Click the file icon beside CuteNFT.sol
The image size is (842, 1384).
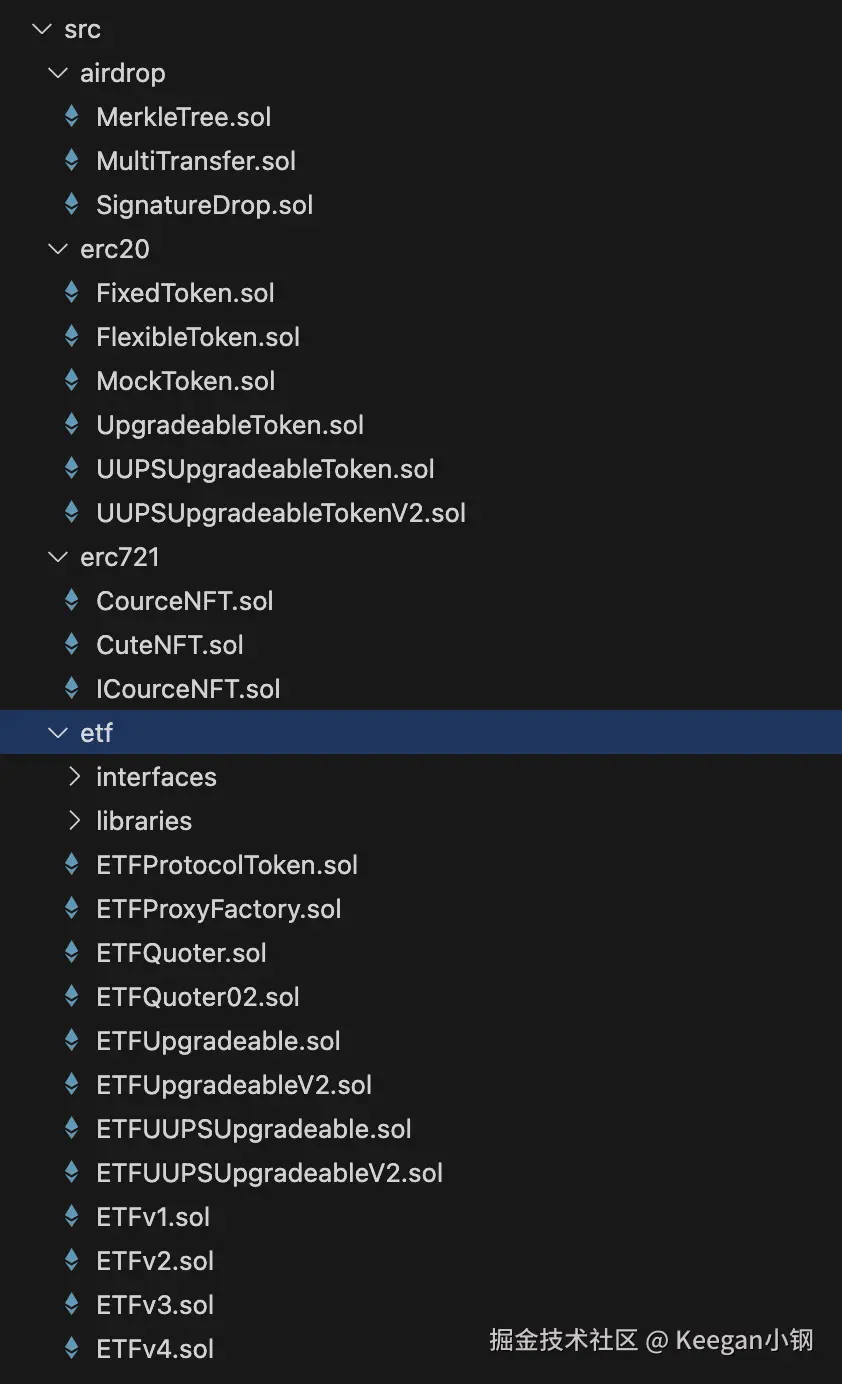(x=72, y=645)
